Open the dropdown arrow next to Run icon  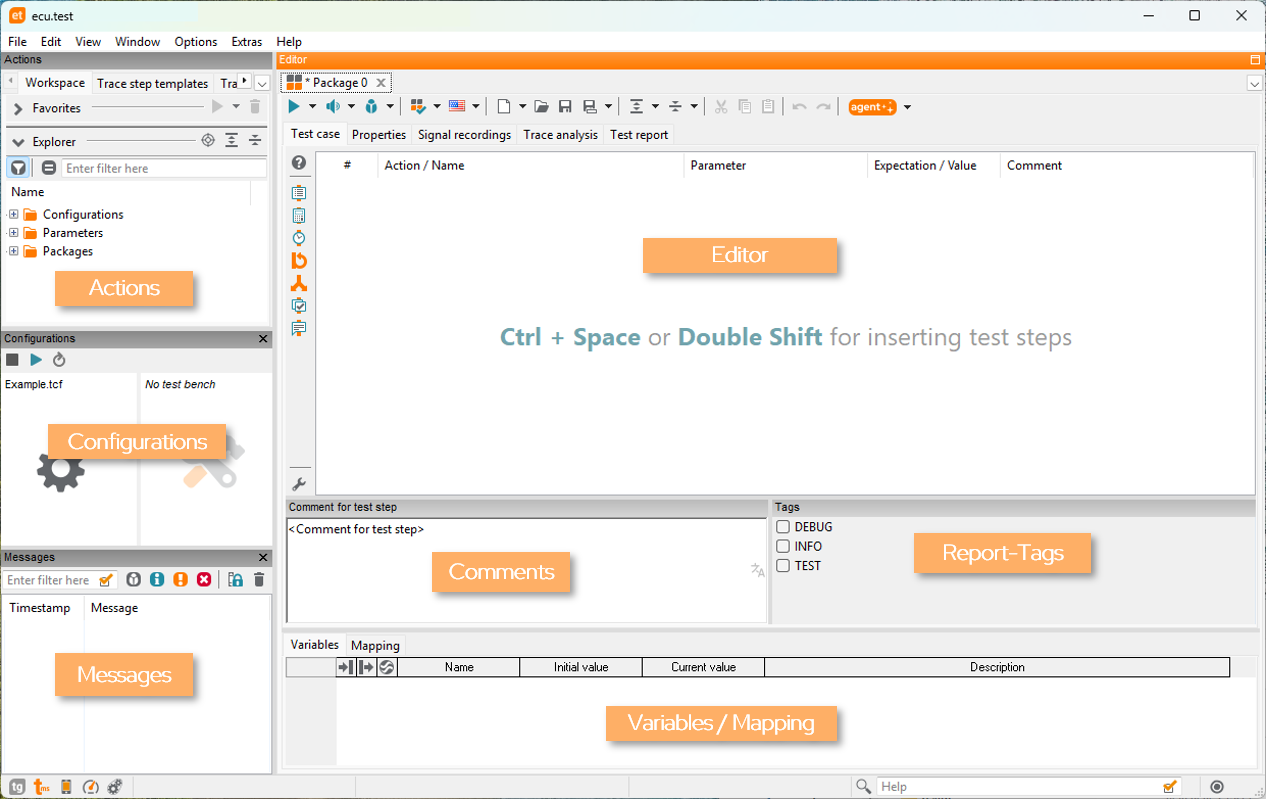point(312,107)
